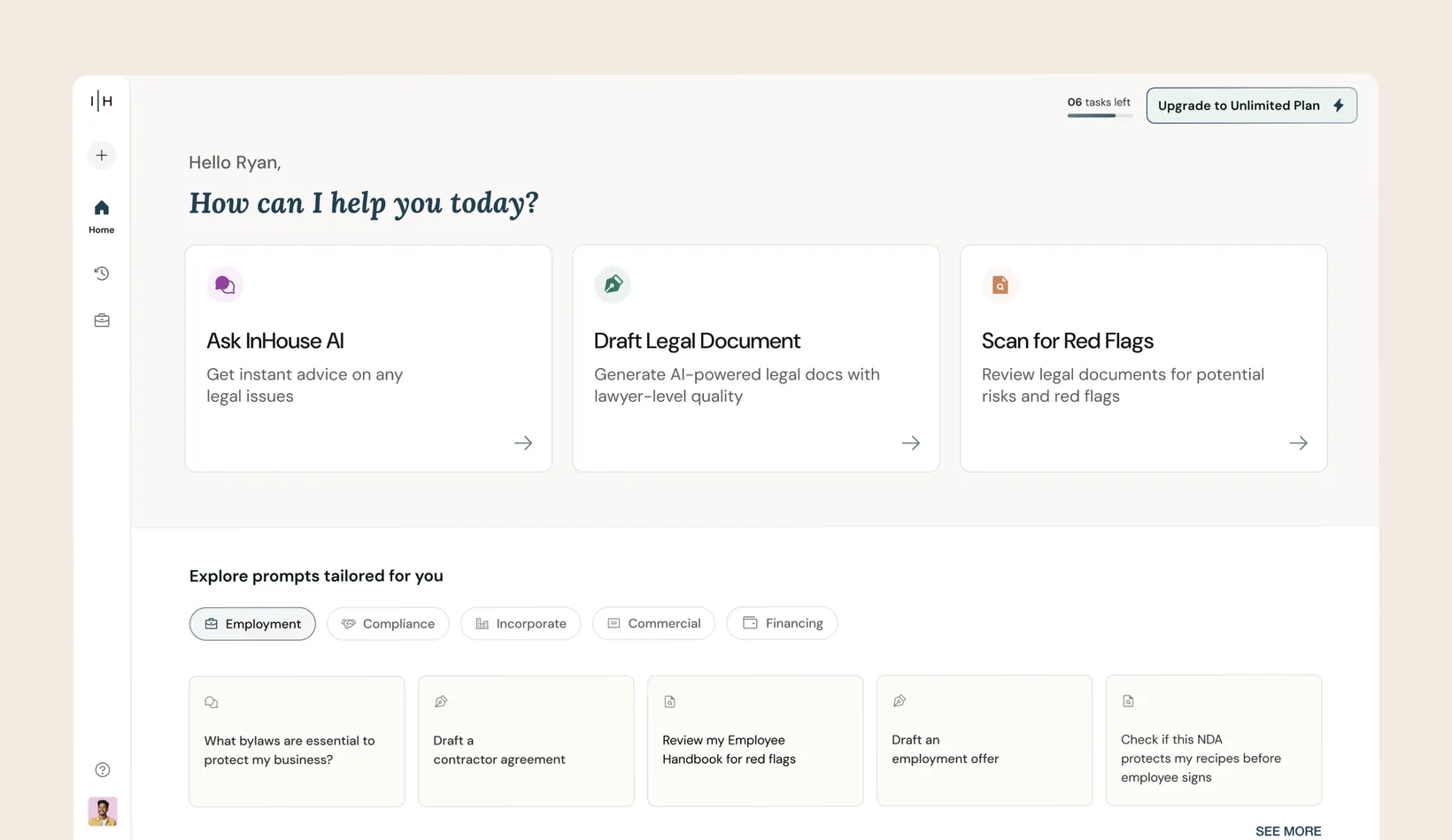Click the 'Hello Ryan,' greeting
This screenshot has height=840, width=1452.
tap(235, 163)
